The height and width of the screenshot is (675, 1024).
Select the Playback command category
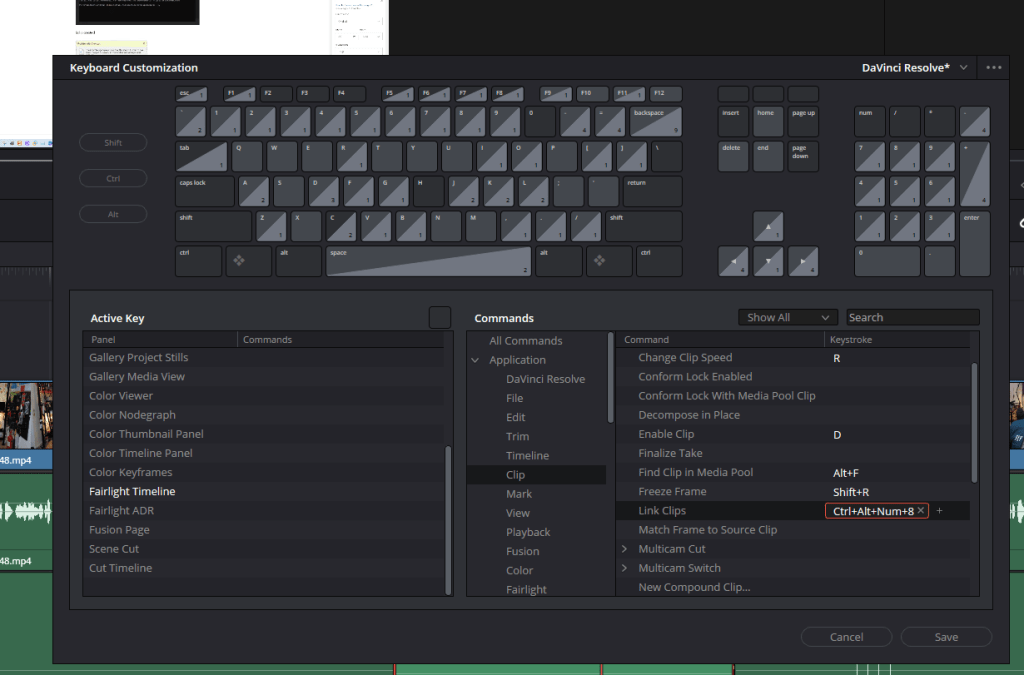point(537,532)
